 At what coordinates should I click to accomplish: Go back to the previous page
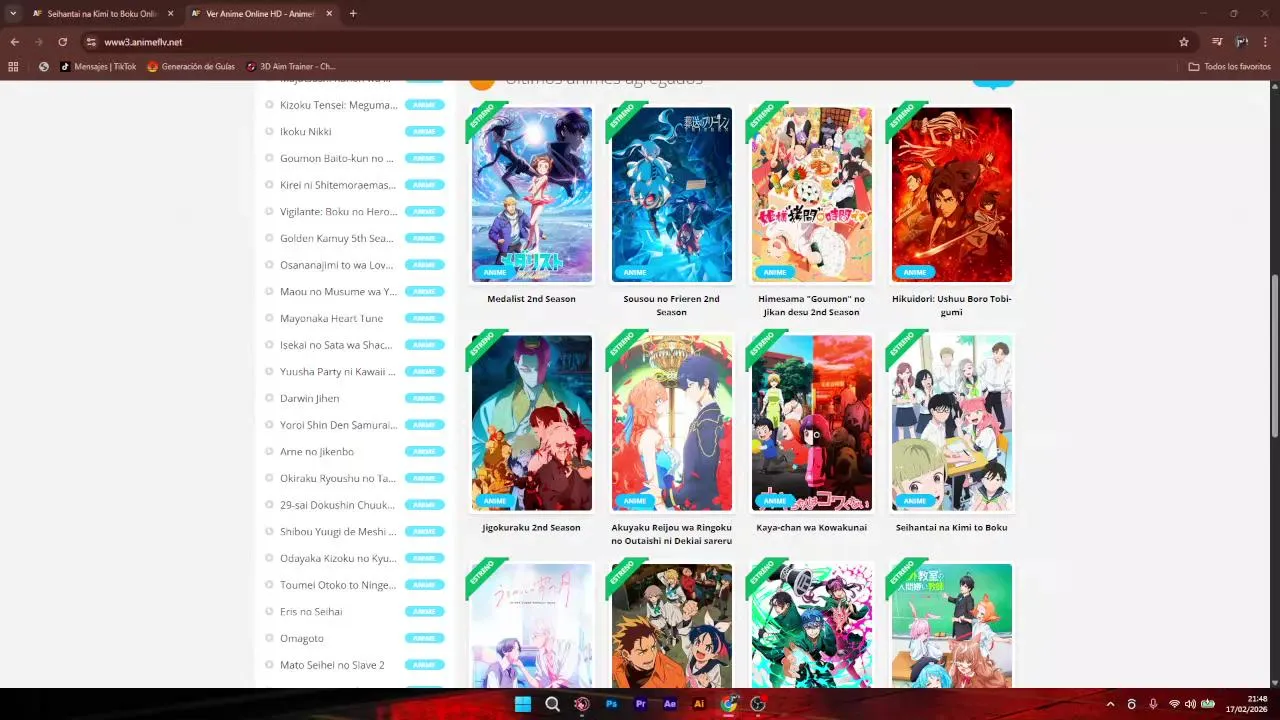click(x=14, y=42)
